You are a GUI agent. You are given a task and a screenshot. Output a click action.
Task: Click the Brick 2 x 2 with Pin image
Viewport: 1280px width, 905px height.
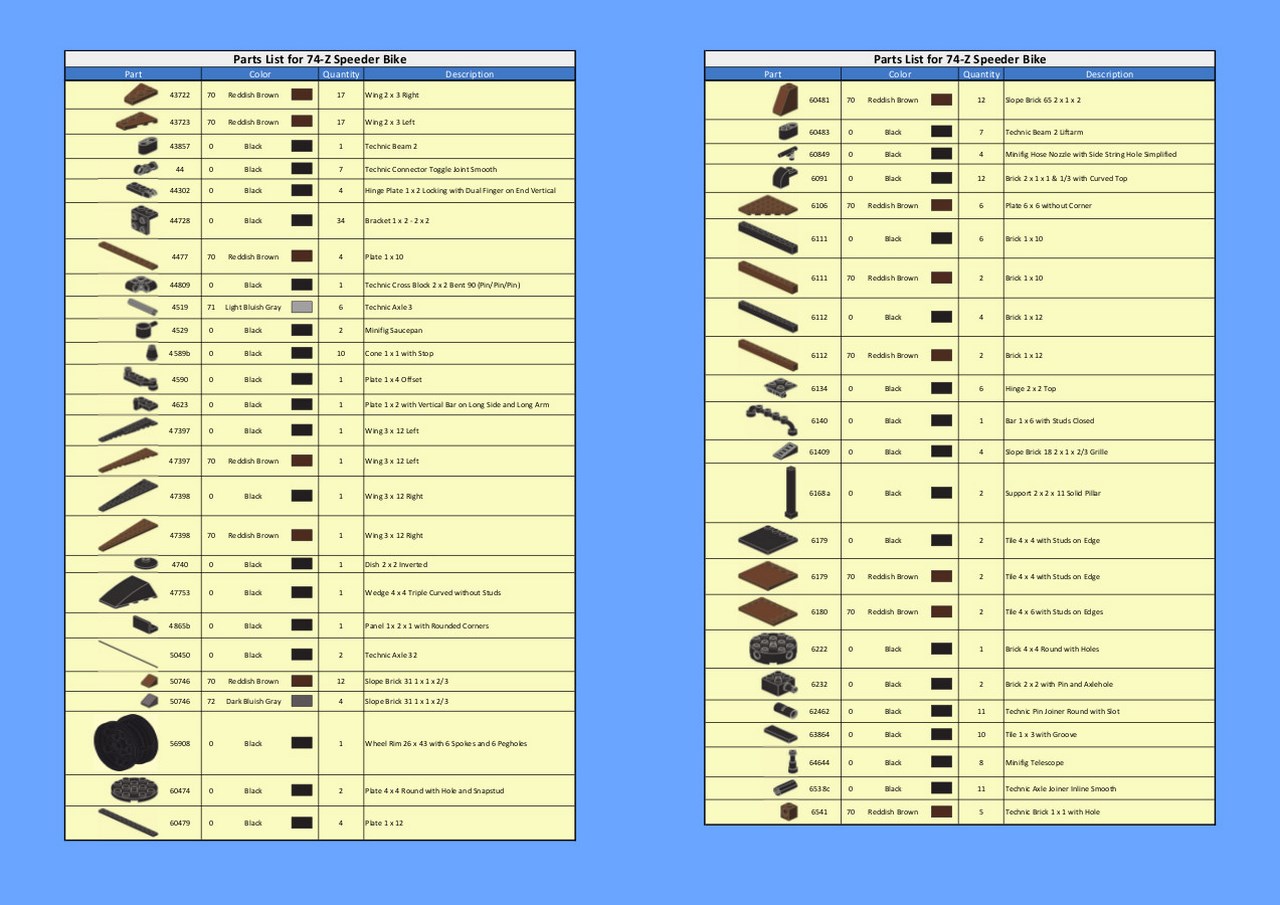point(778,684)
